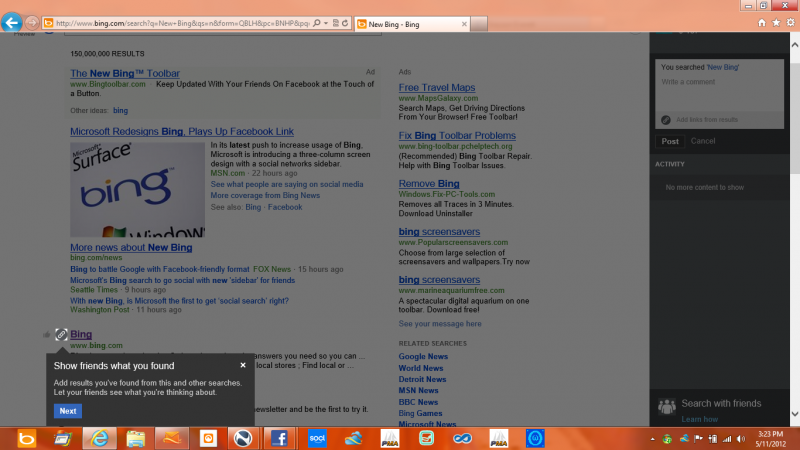Click the link-chain icon beside the Bing result
800x450 pixels.
61,334
